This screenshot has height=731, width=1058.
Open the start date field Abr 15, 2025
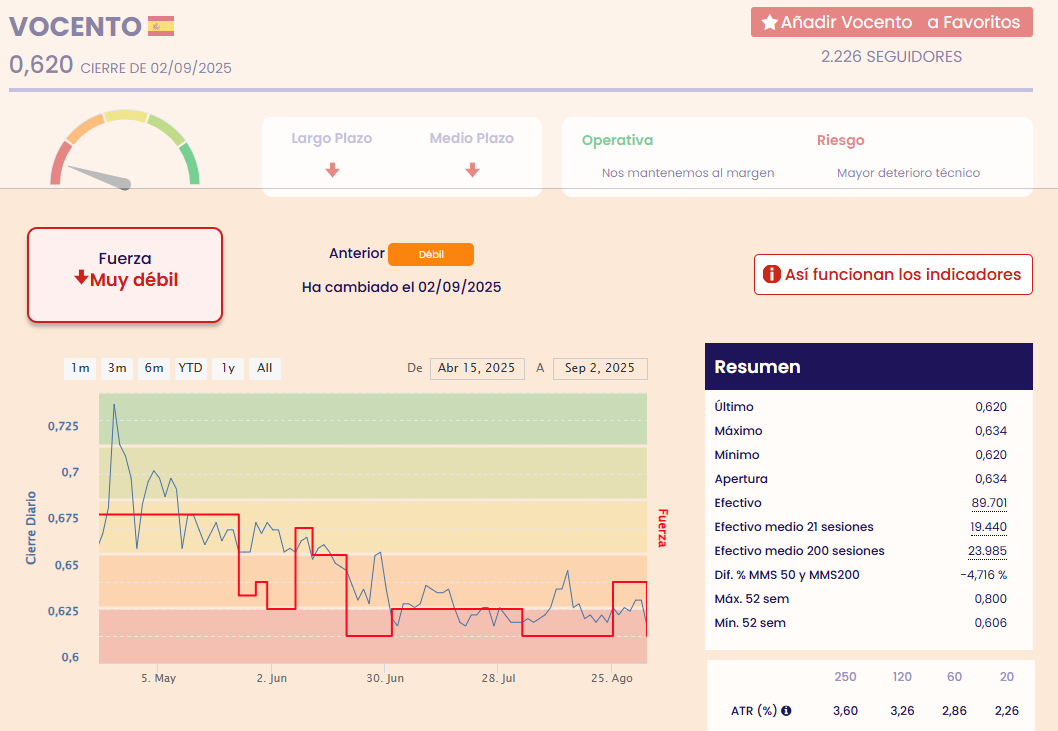(477, 368)
